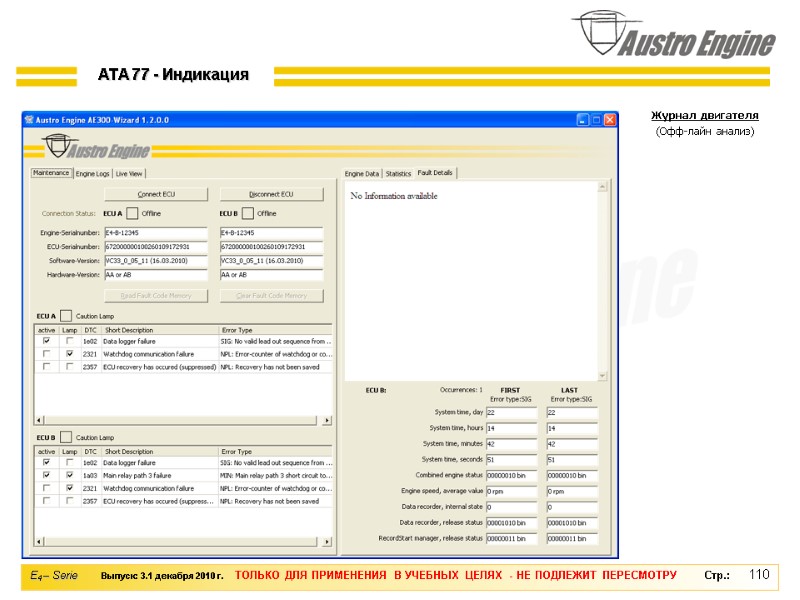Uncheck active for Data logger Failure in ECU A
Screen dimensions: 800x600
point(45,341)
